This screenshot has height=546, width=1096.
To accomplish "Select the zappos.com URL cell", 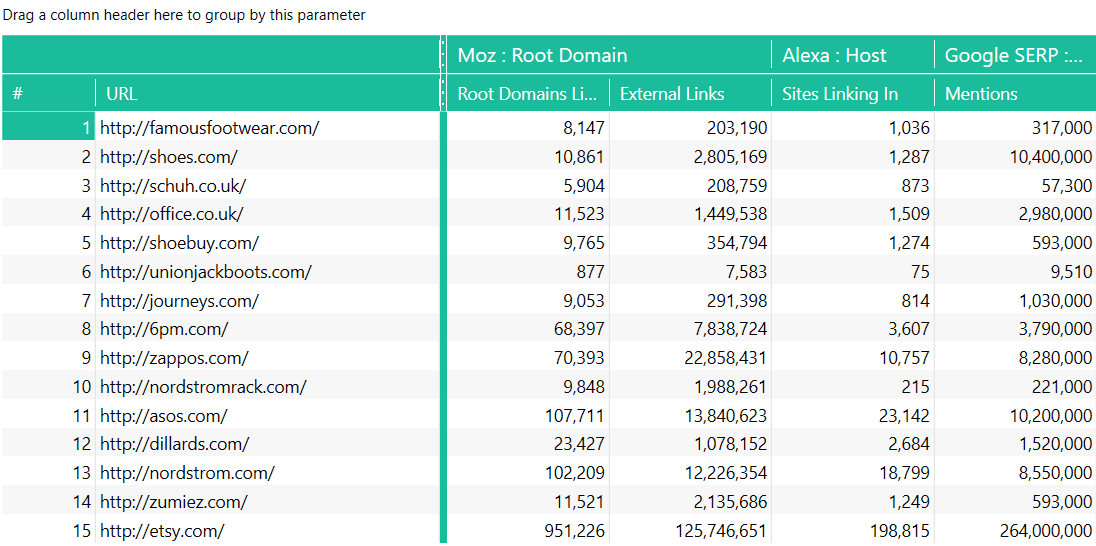I will (268, 358).
